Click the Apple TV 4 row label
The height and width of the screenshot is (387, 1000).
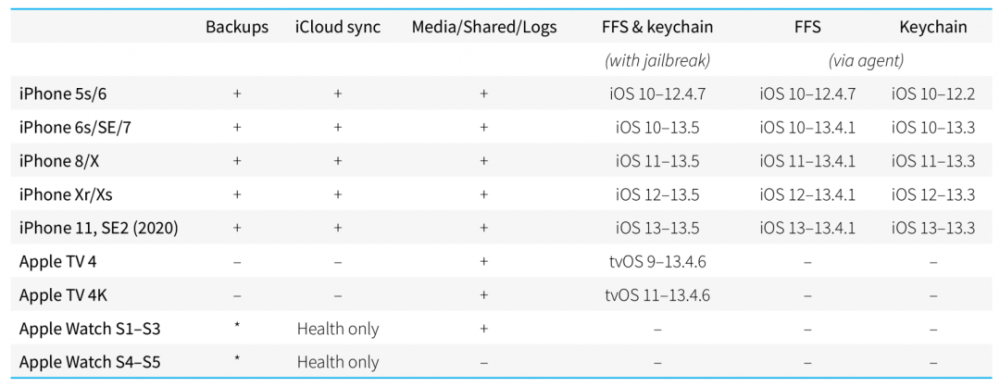57,262
